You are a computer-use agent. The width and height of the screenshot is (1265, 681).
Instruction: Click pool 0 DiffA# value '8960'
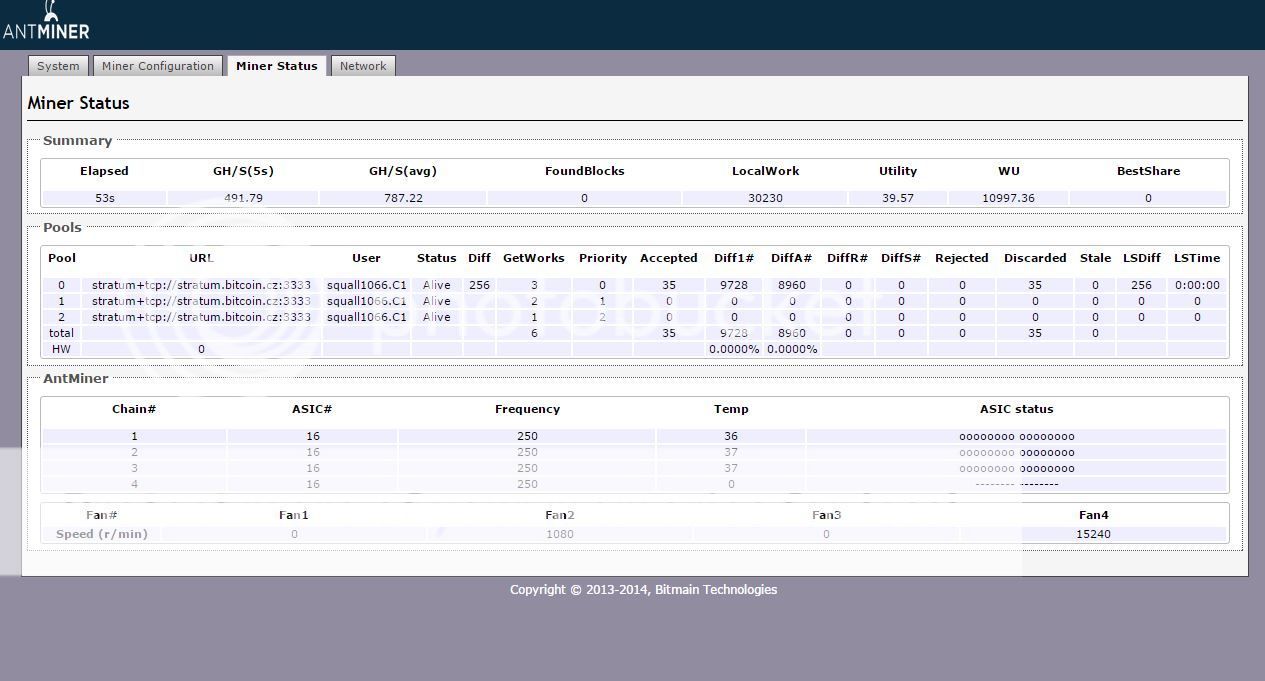coord(791,285)
